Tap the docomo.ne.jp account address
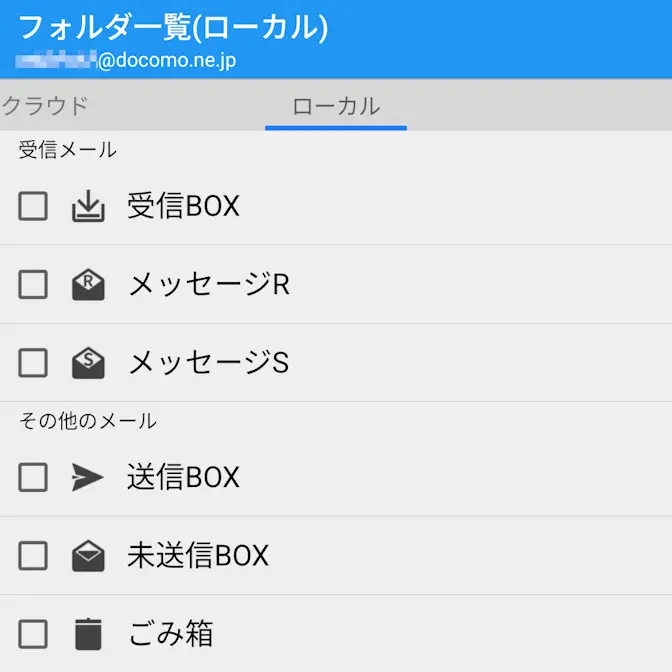Image resolution: width=672 pixels, height=672 pixels. 126,60
